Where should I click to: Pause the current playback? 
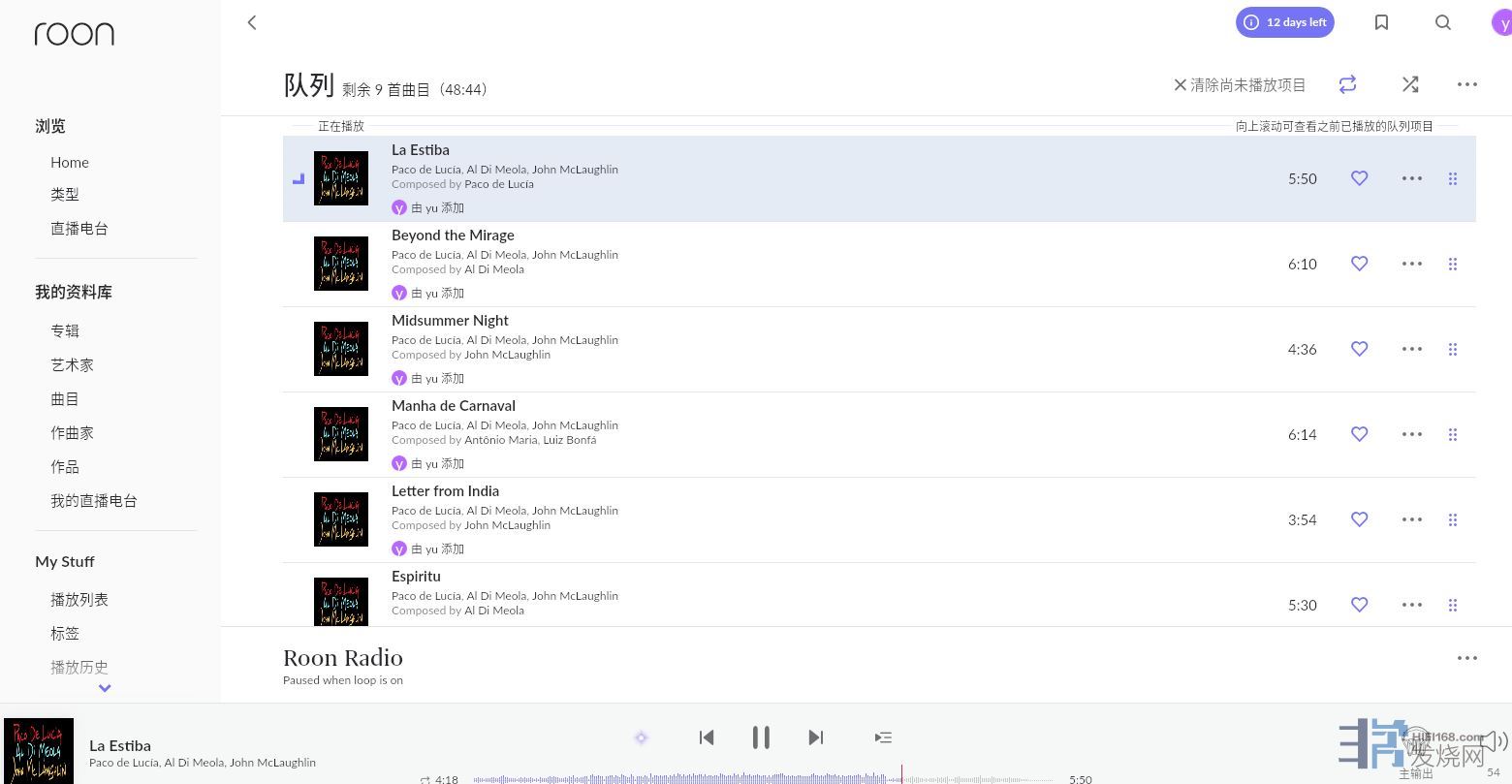tap(761, 737)
